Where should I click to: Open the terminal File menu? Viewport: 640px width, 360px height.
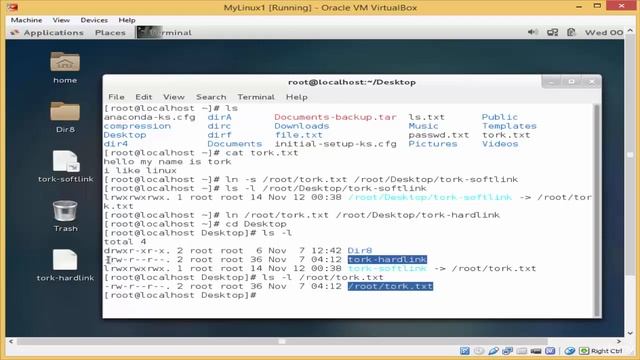(x=116, y=97)
